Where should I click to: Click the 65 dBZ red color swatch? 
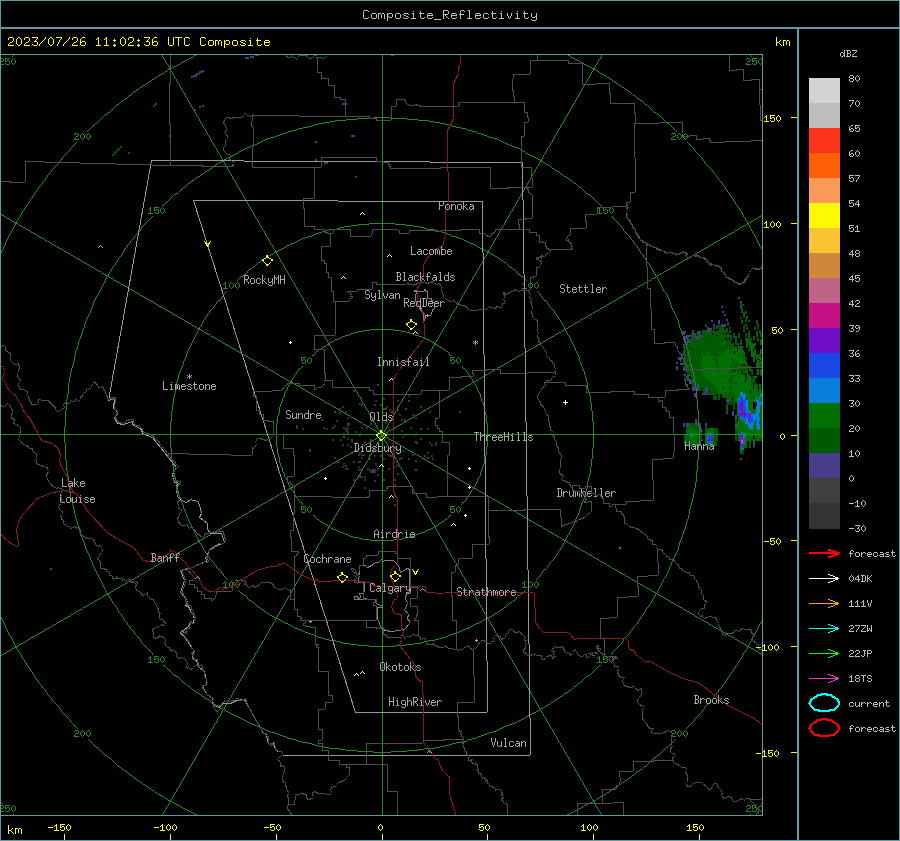824,141
